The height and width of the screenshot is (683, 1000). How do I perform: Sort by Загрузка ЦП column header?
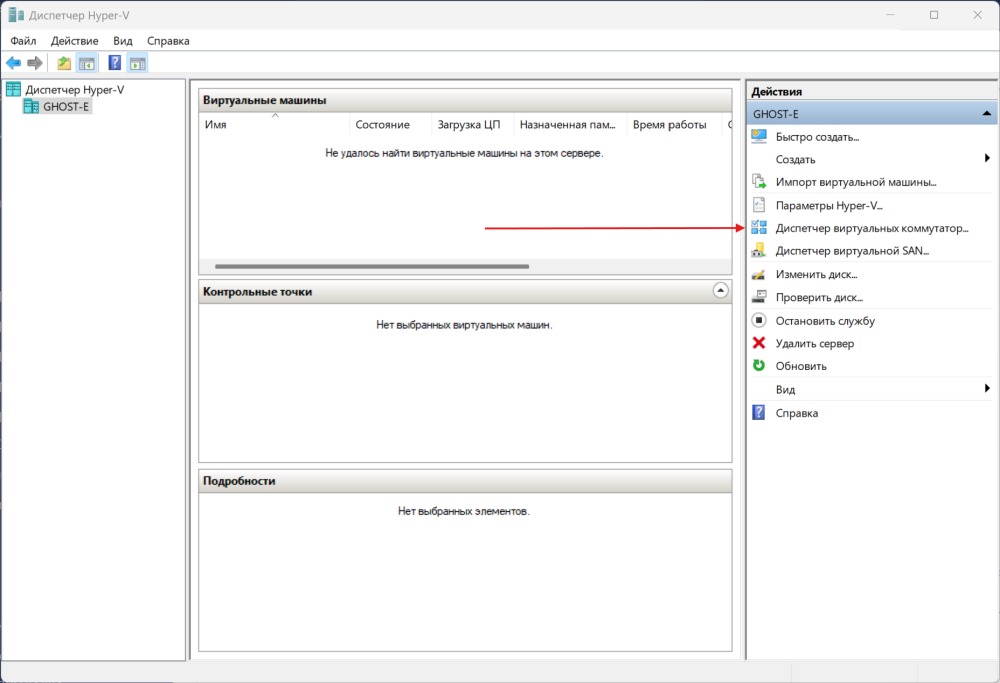click(x=473, y=124)
